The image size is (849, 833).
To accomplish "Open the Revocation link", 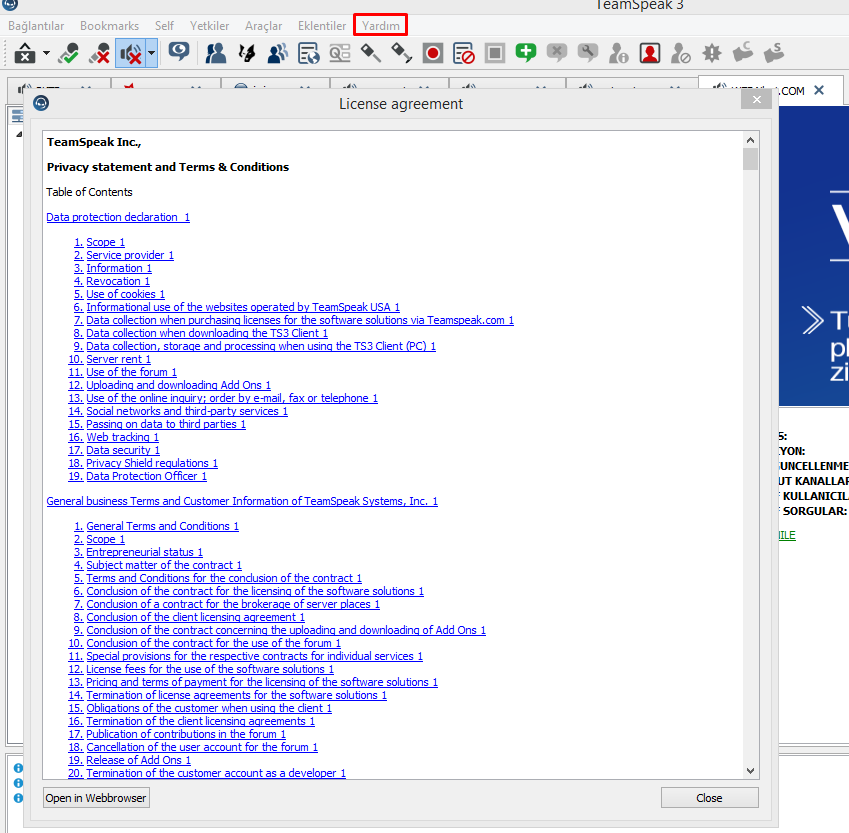I will [118, 281].
